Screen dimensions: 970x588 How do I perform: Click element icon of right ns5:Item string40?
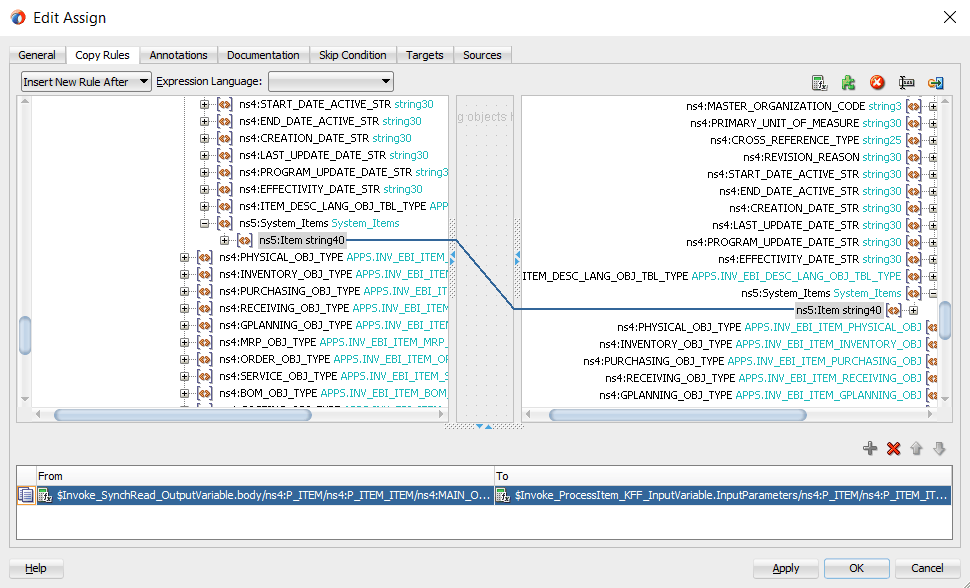point(893,310)
